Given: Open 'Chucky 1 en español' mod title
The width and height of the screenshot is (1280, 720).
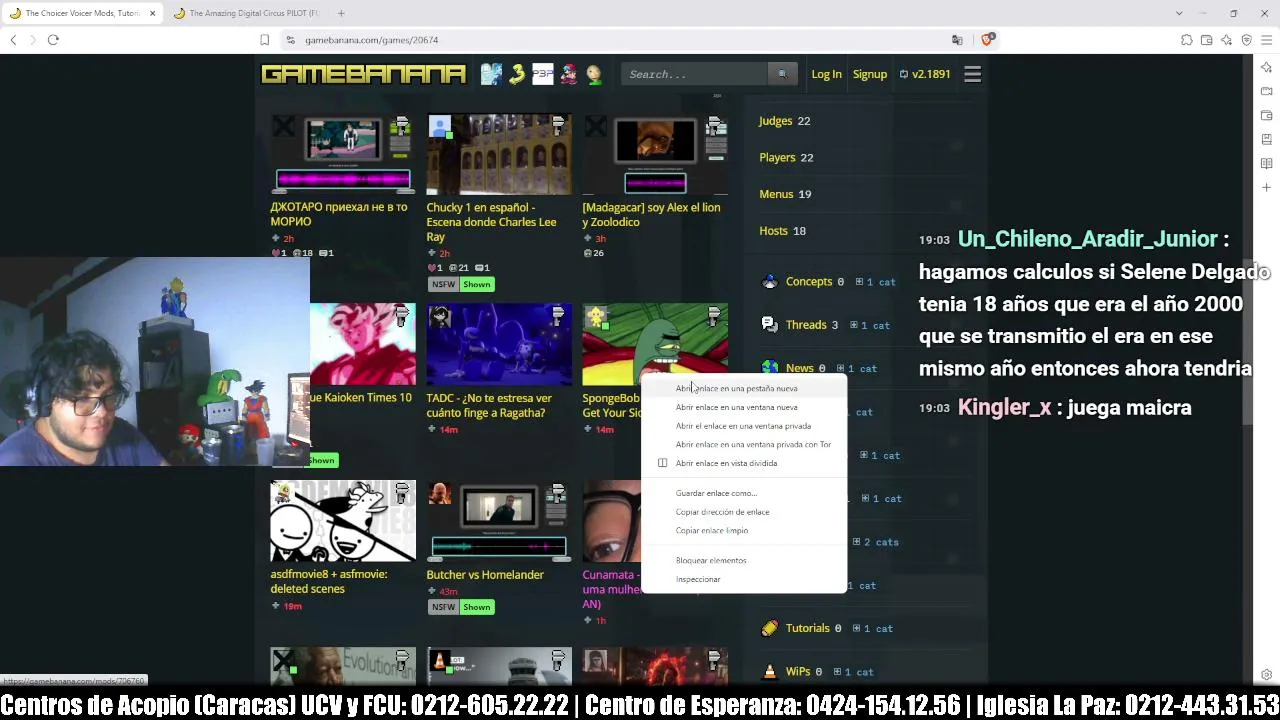Looking at the screenshot, I should pos(491,222).
